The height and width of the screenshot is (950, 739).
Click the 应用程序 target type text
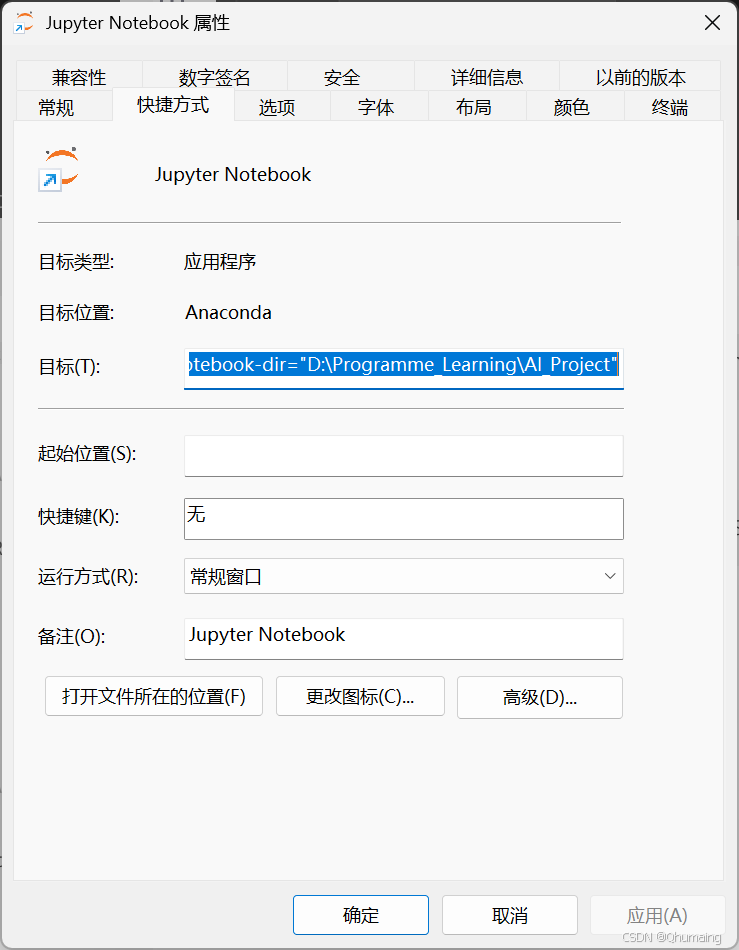point(220,262)
